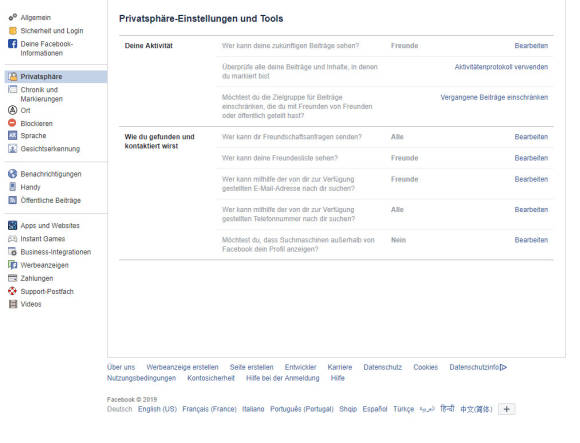
Task: Go to Apps und Websites section
Action: pyautogui.click(x=50, y=226)
